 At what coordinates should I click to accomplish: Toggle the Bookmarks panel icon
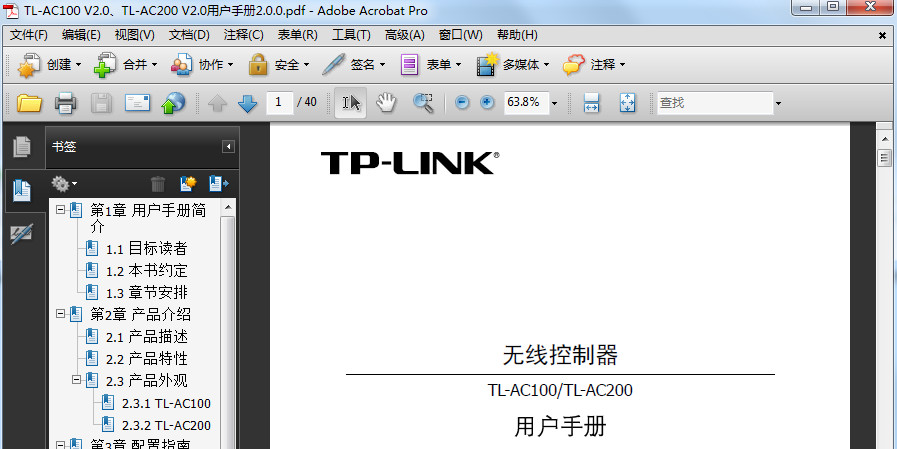(22, 190)
